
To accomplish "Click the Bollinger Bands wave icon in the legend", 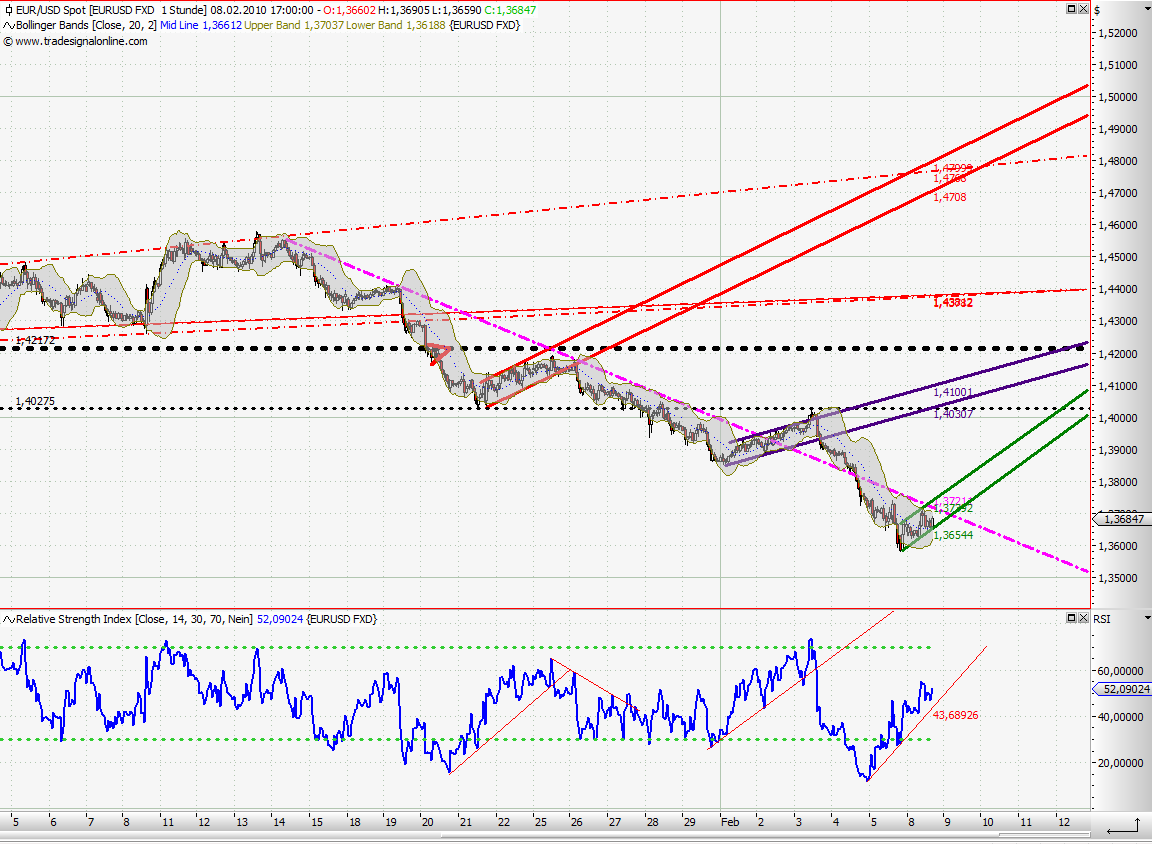I will point(8,25).
